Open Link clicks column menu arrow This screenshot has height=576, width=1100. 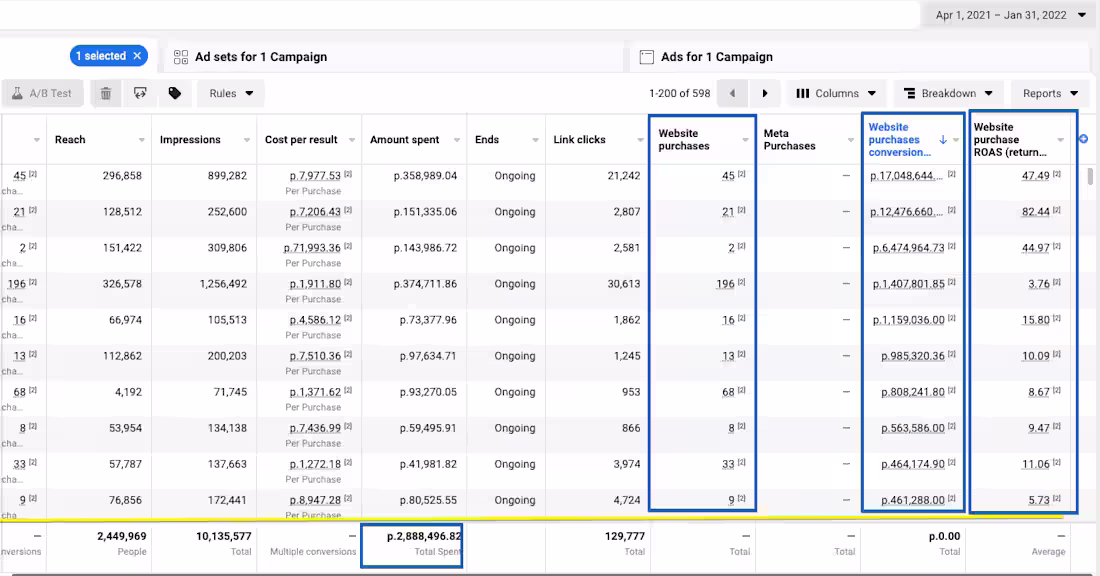[x=640, y=140]
